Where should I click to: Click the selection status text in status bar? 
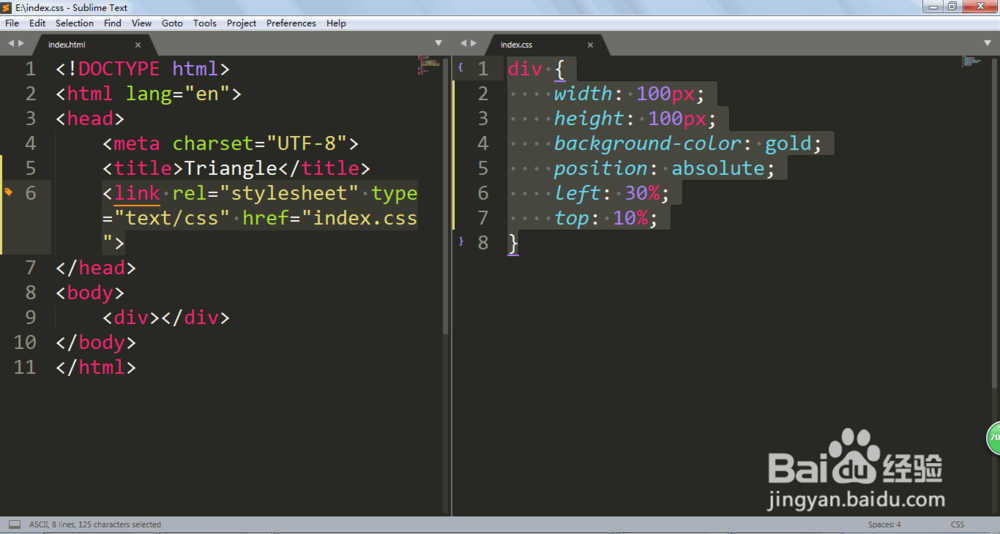tap(95, 524)
